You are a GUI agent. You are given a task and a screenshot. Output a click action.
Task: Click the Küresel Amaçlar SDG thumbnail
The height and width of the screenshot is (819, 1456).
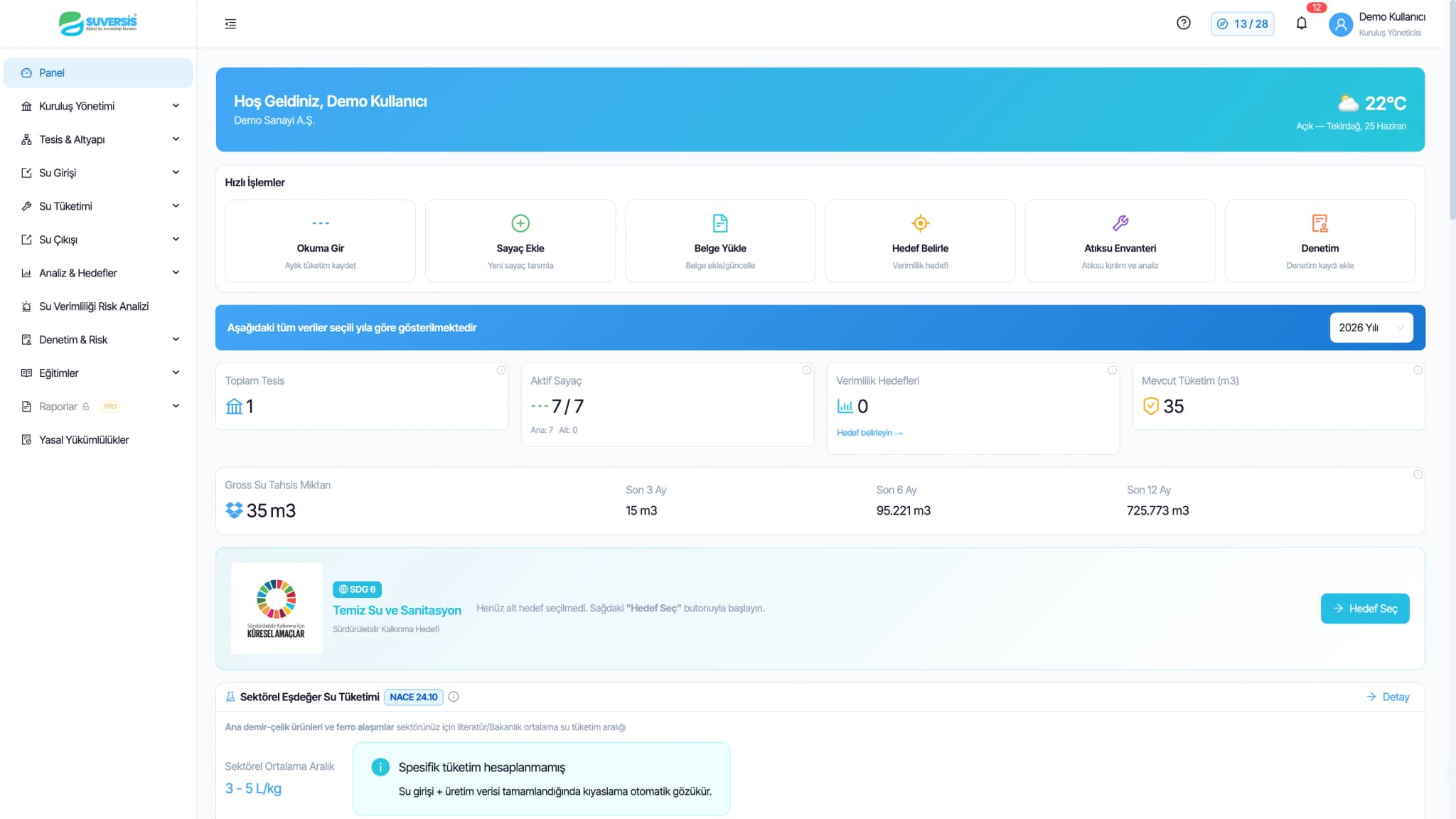point(277,609)
